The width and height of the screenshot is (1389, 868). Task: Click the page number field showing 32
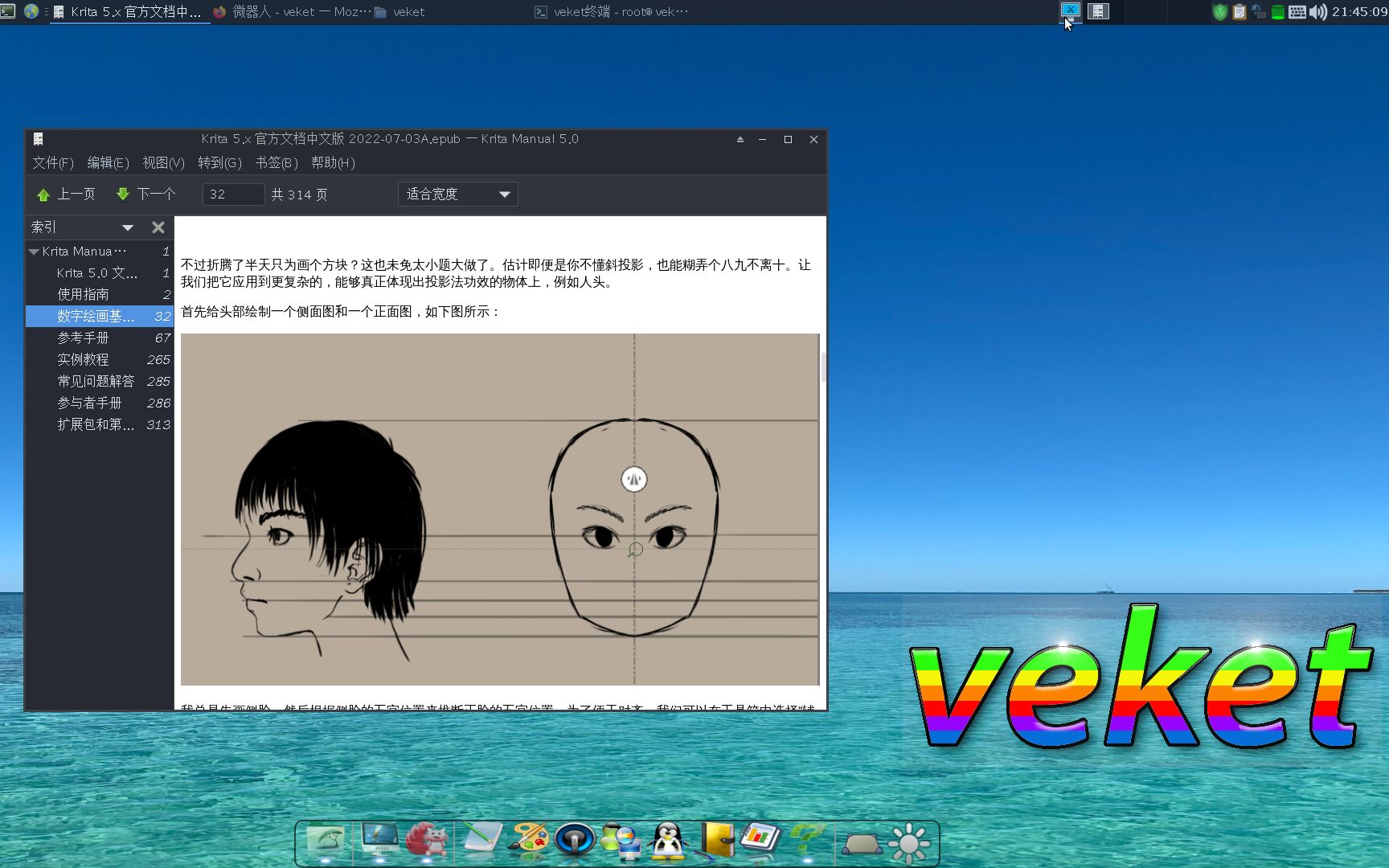[233, 194]
